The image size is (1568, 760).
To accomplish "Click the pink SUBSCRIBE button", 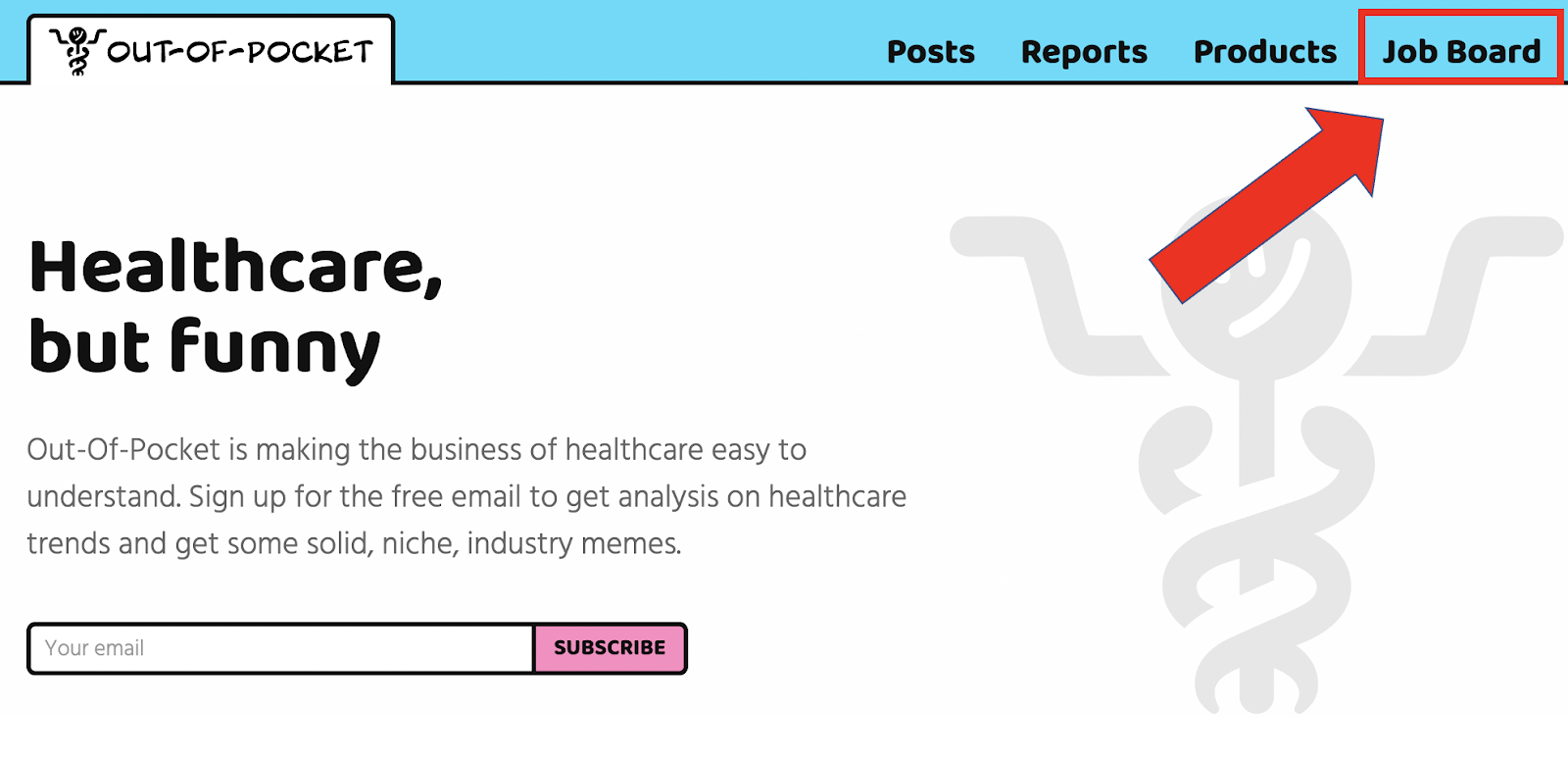I will pos(610,648).
